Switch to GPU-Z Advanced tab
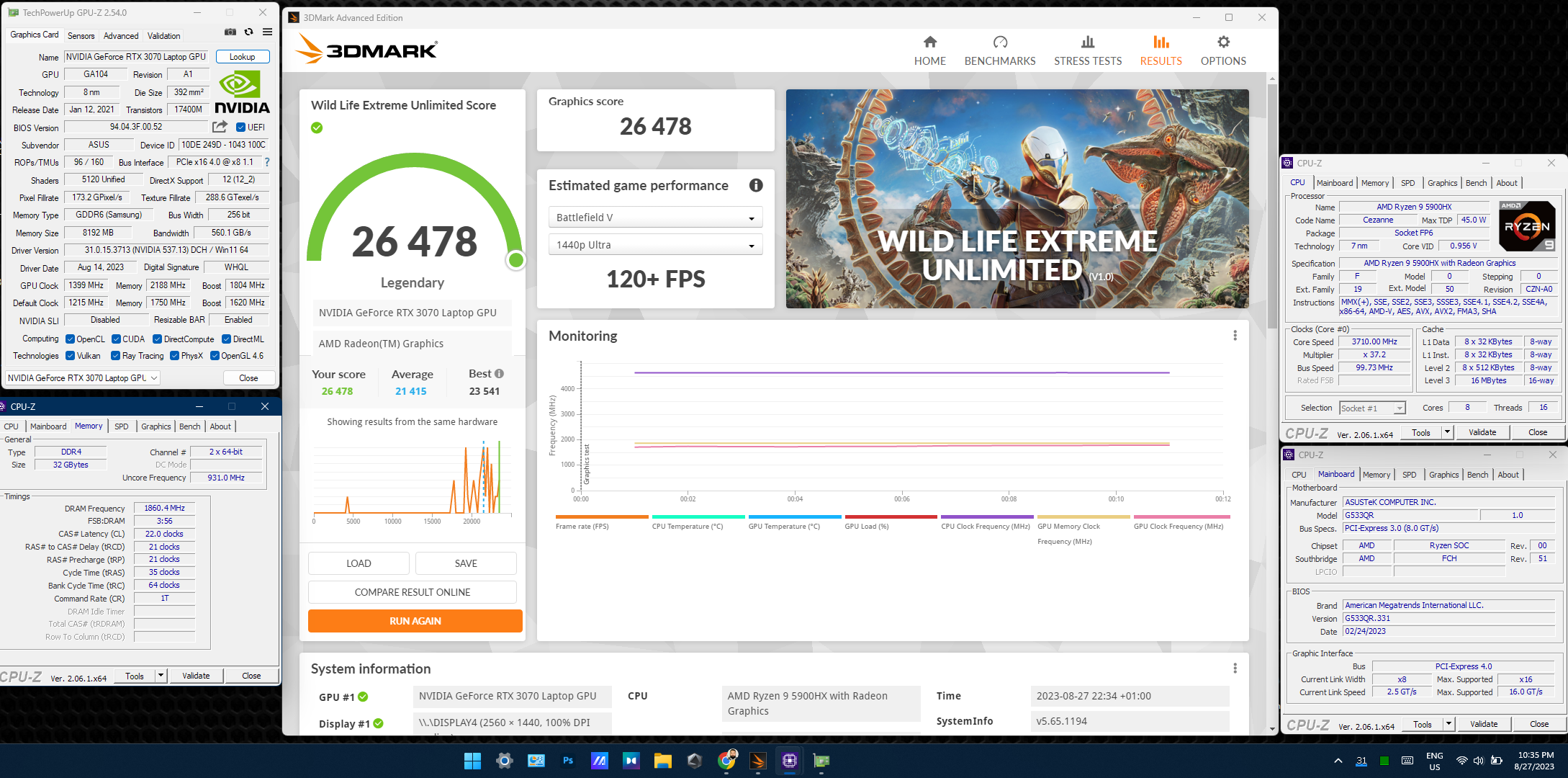 click(x=121, y=35)
